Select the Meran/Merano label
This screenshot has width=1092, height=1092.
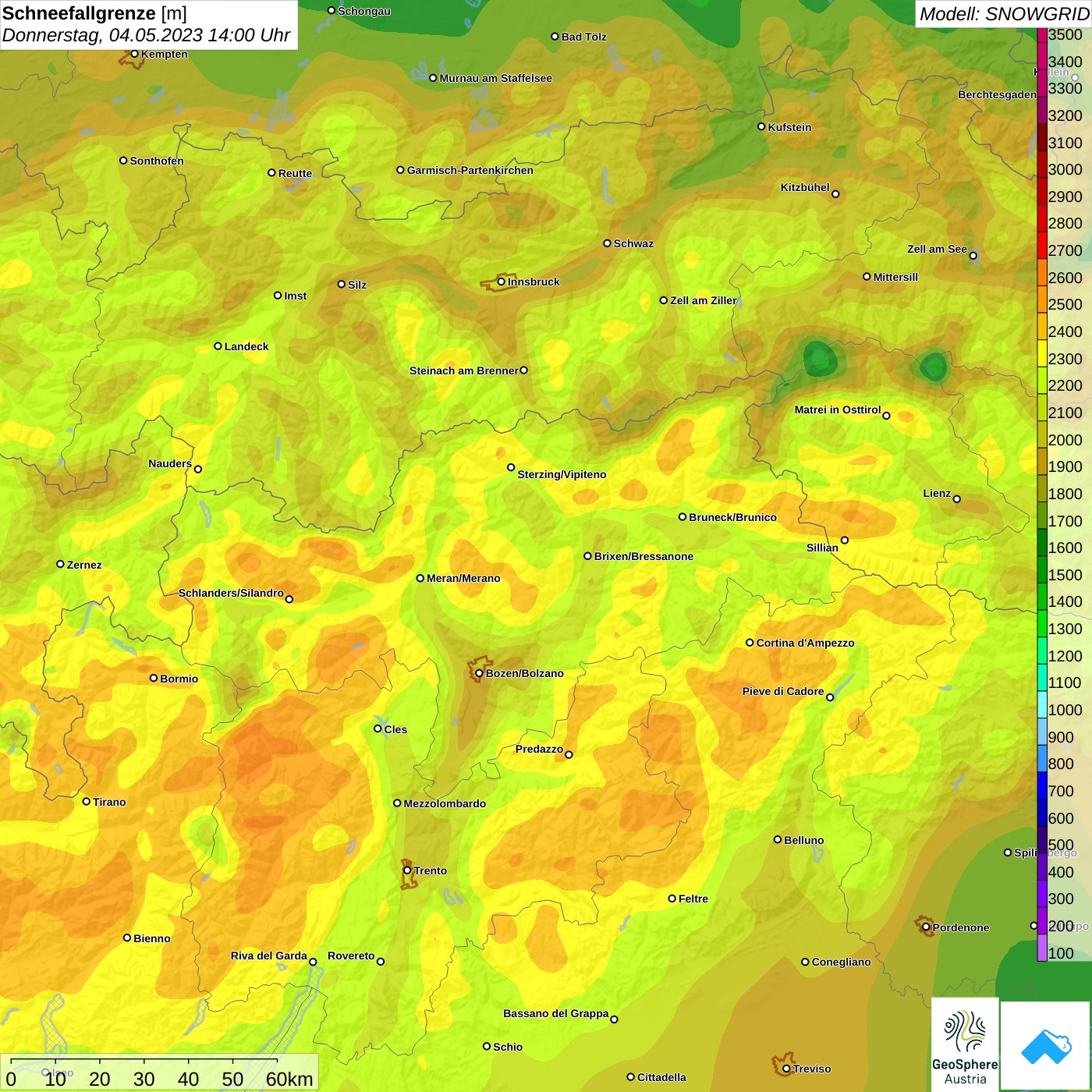tap(463, 578)
